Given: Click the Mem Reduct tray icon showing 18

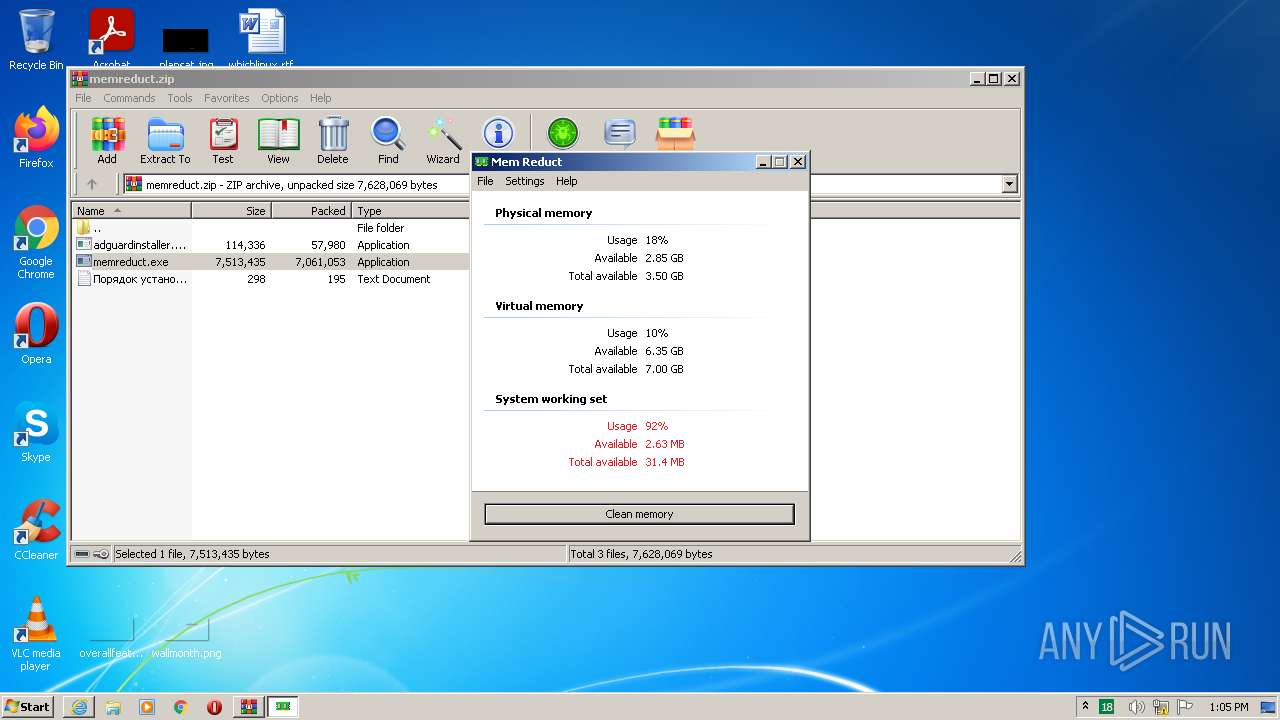Looking at the screenshot, I should (1106, 707).
